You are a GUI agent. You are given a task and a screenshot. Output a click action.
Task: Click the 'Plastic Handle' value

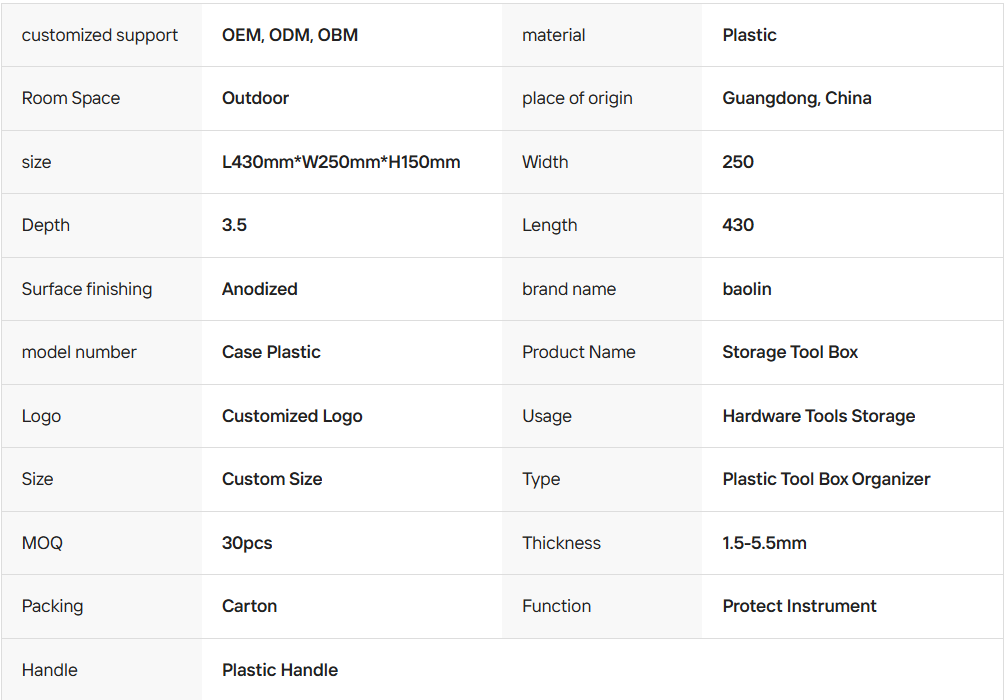(x=280, y=670)
